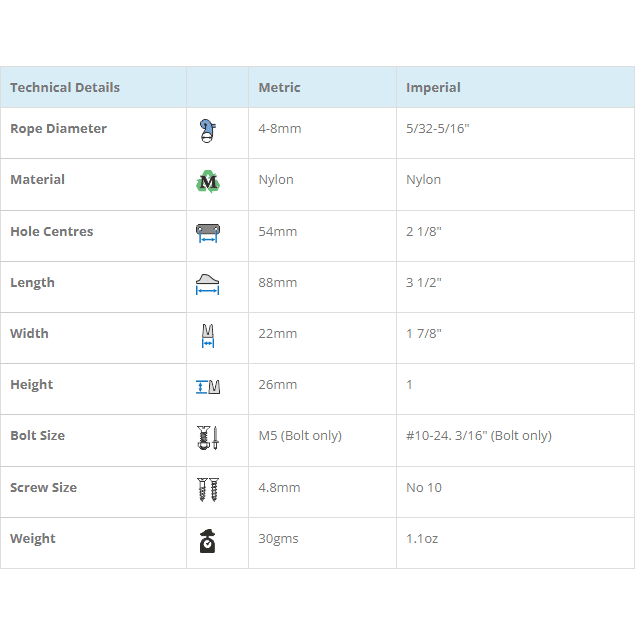This screenshot has height=636, width=636.
Task: Click the Imperial column header
Action: (x=433, y=88)
